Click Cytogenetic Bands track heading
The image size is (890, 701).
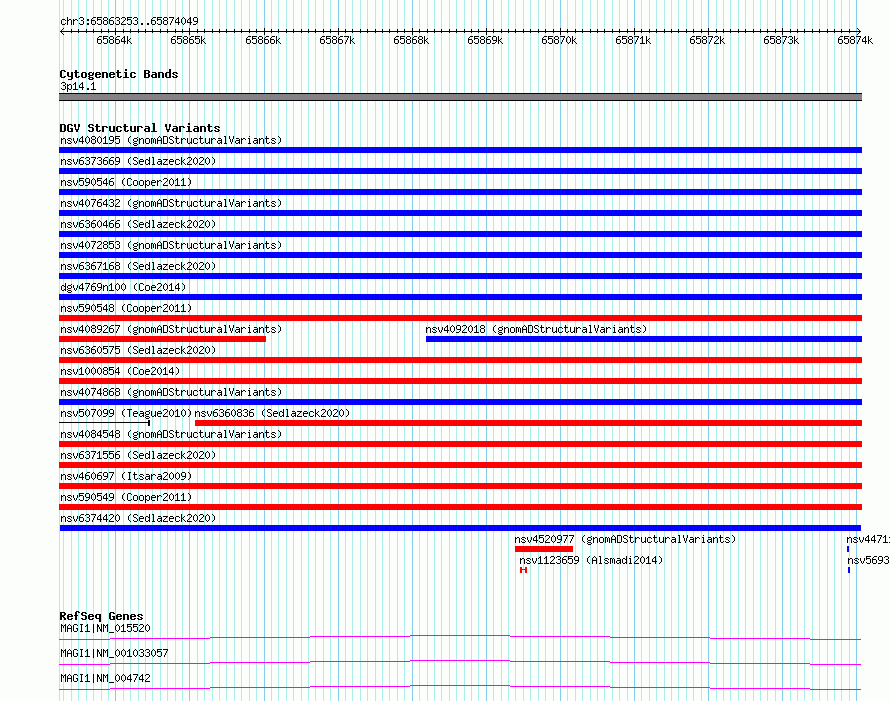119,74
